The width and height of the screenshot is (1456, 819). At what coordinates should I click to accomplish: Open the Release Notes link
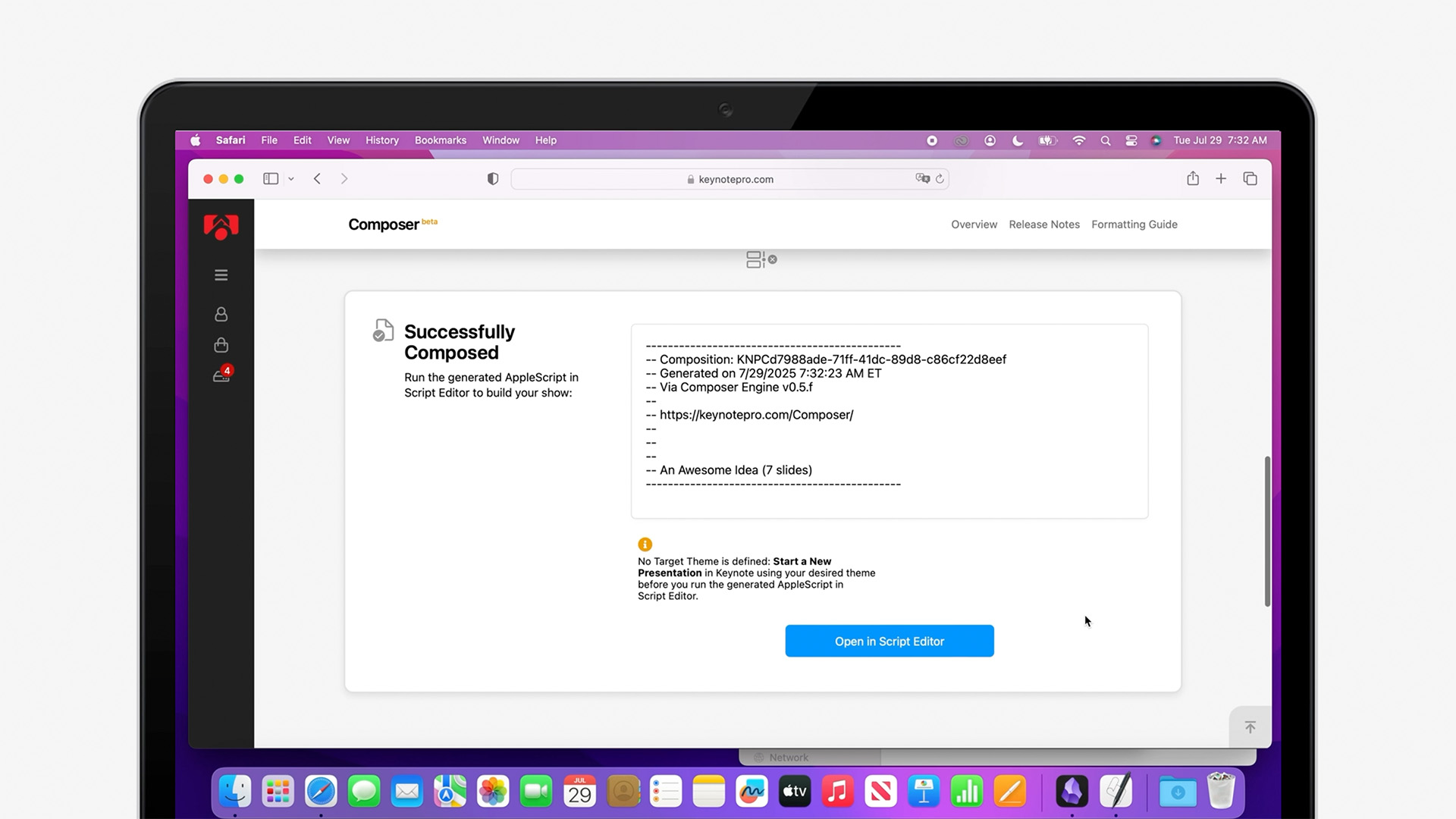pyautogui.click(x=1044, y=224)
